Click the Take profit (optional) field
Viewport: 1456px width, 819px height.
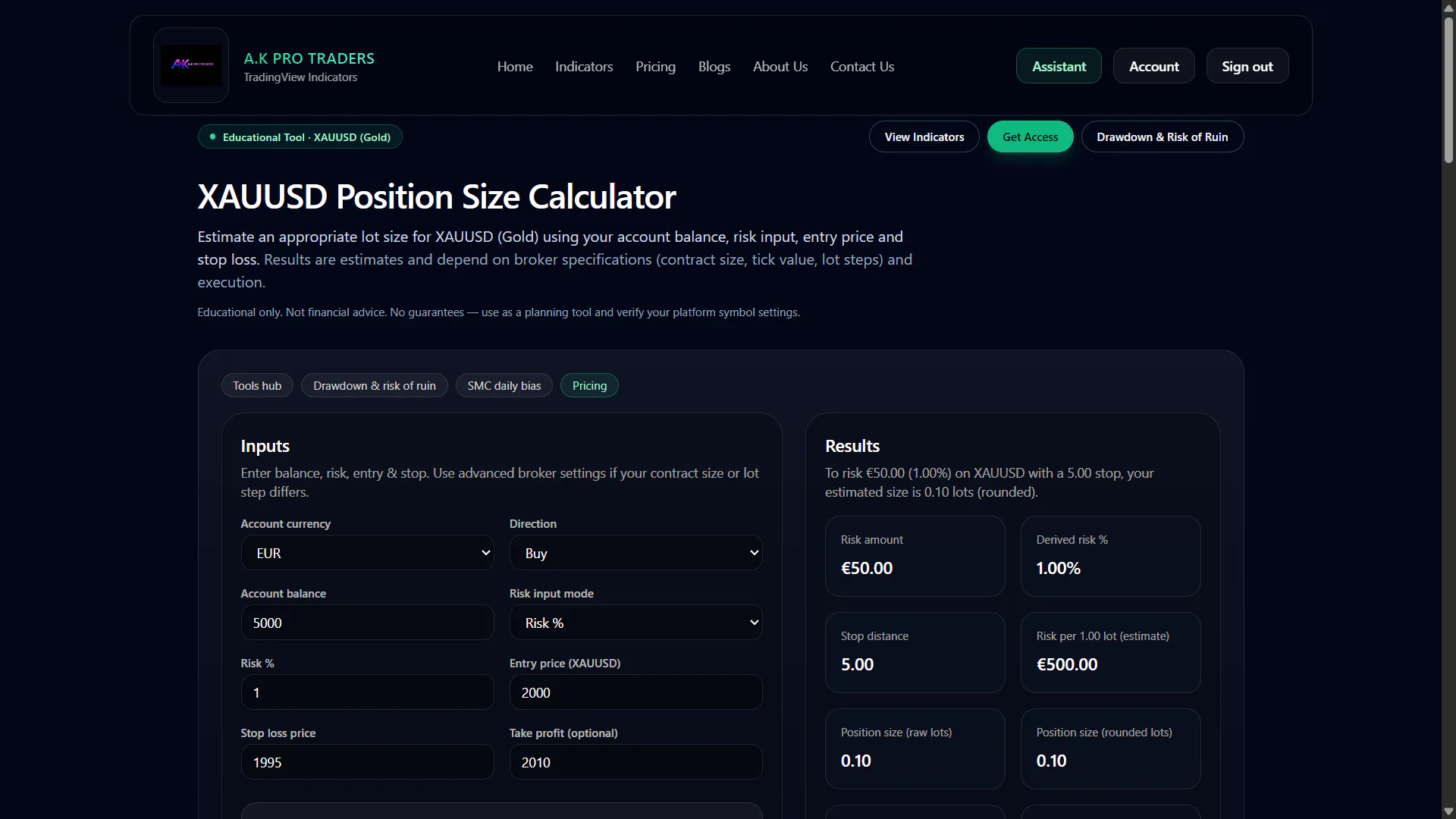636,762
